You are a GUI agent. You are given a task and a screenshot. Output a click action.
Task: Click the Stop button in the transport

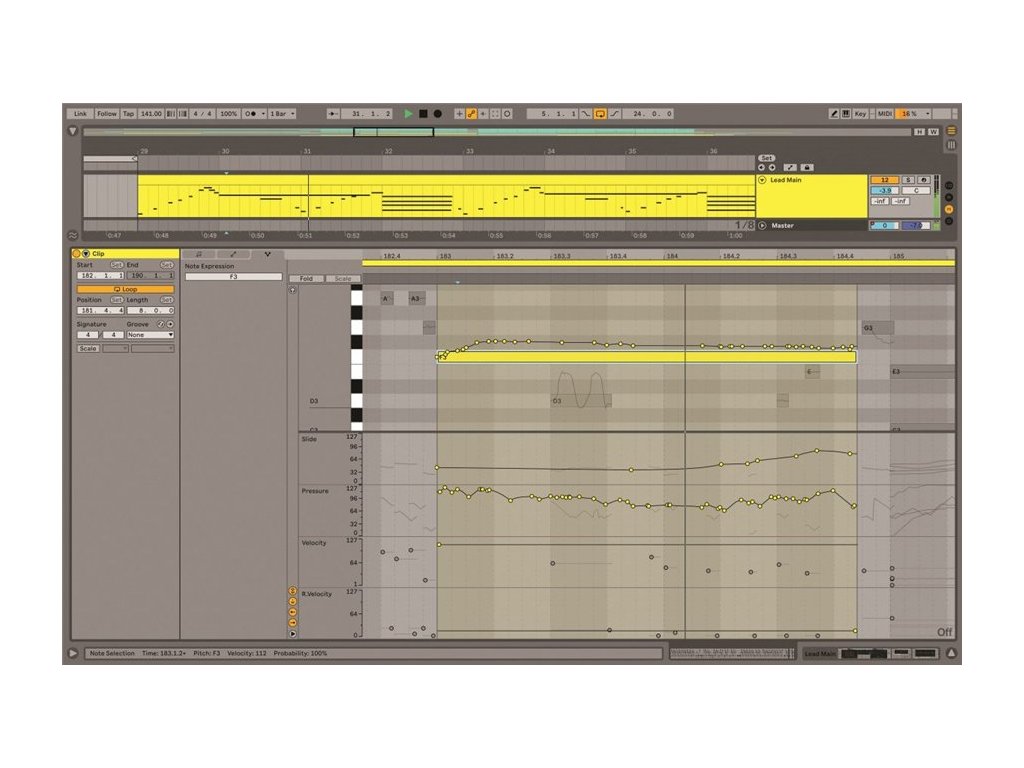click(423, 114)
